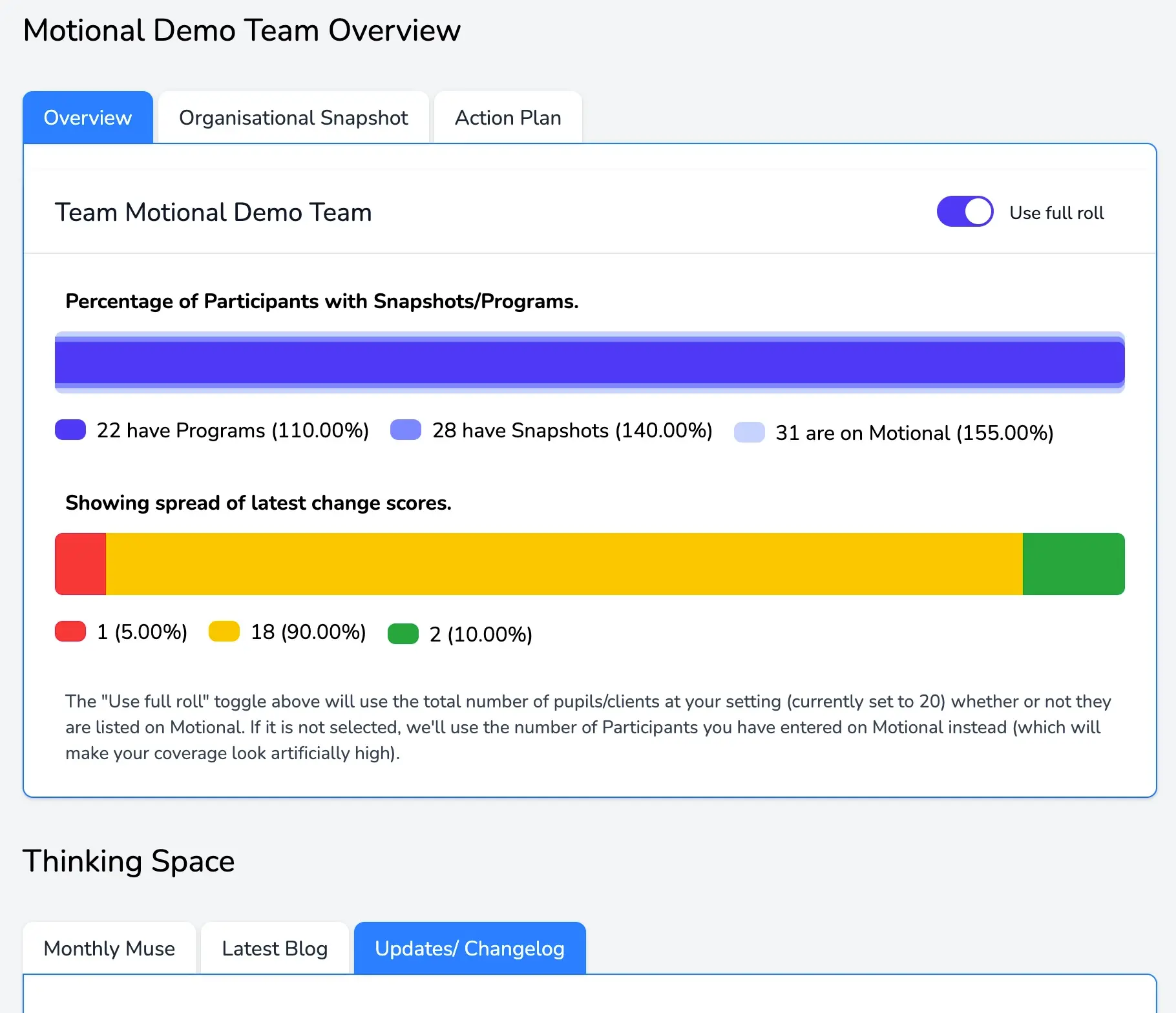Click the '22 have Programs (110.00%)' label
The image size is (1176, 1013).
point(233,430)
